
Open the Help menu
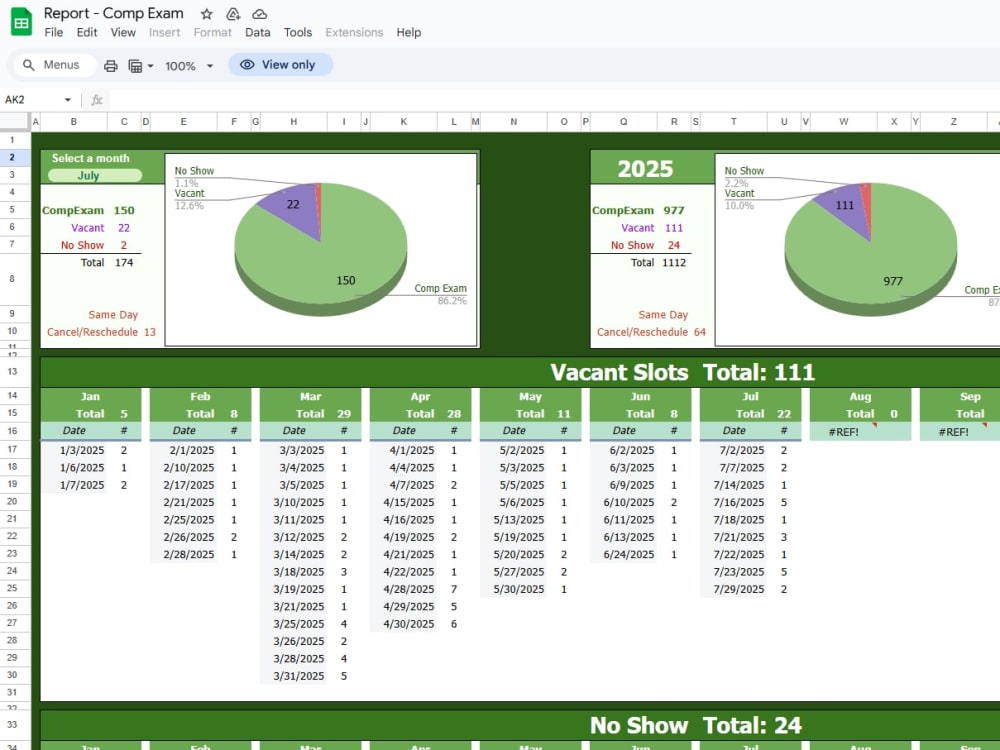409,33
